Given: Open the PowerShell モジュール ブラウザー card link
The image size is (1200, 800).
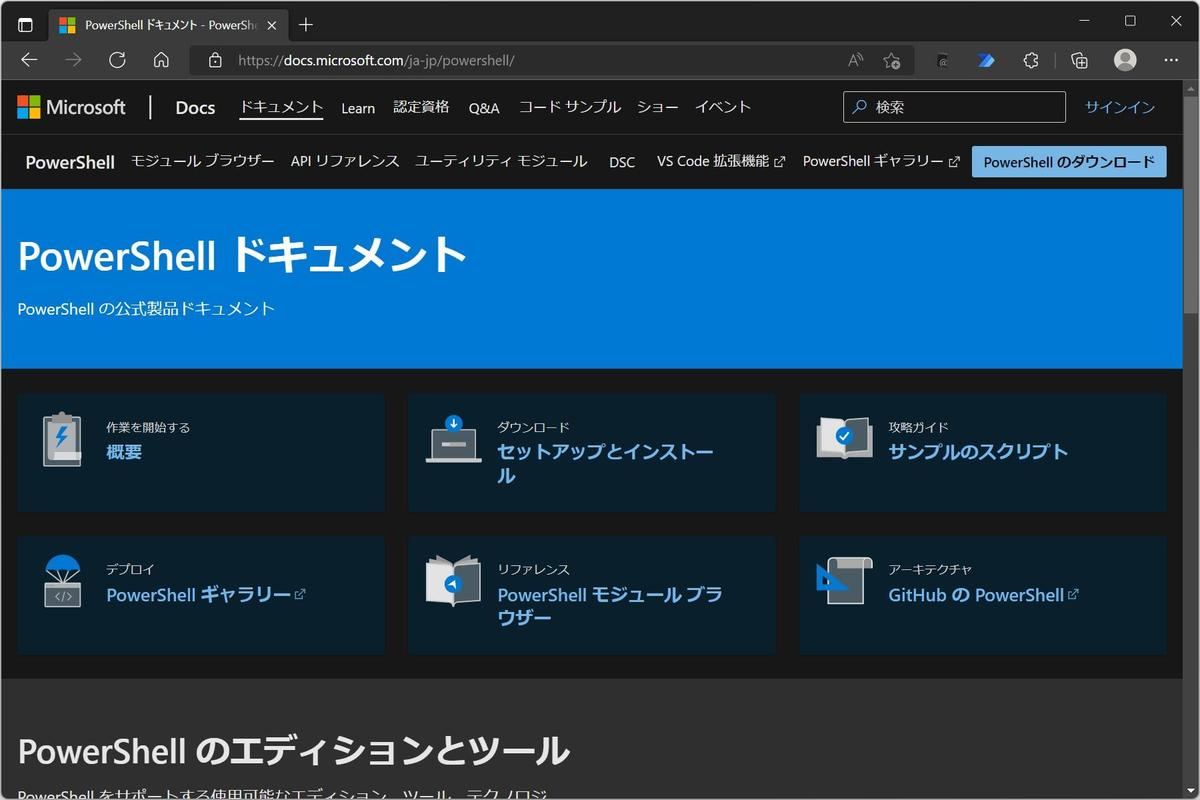Looking at the screenshot, I should pyautogui.click(x=610, y=606).
